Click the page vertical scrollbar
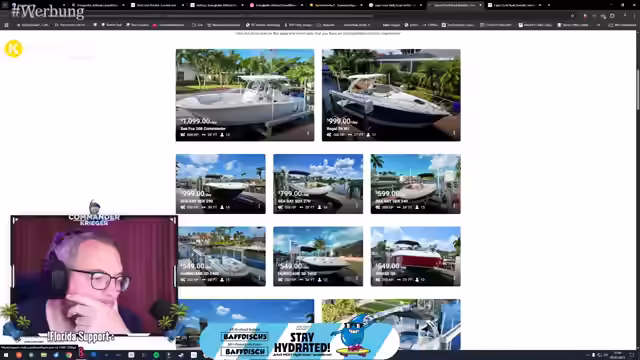The height and width of the screenshot is (360, 640). [x=637, y=89]
